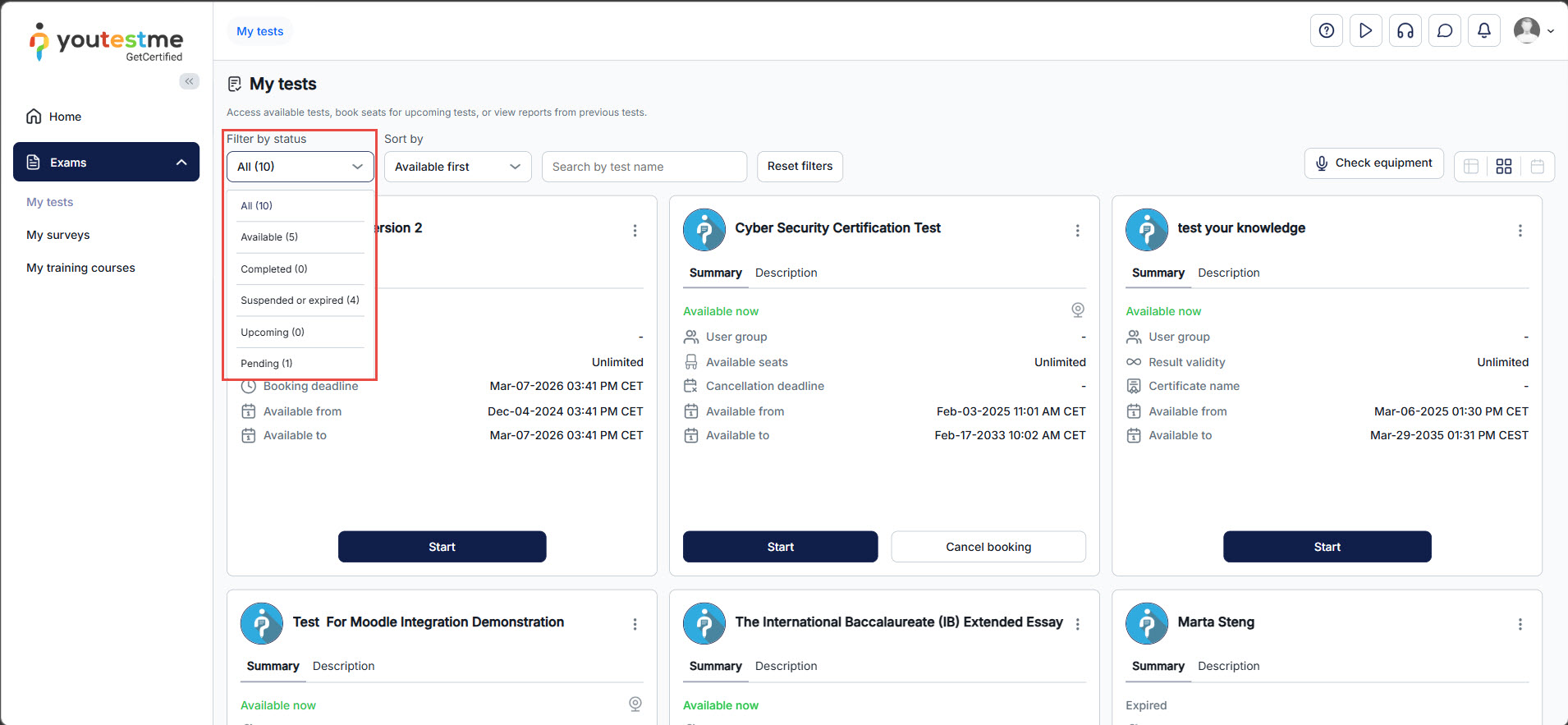Open the chat messages icon
Screen dimensions: 1568x725
[1444, 31]
